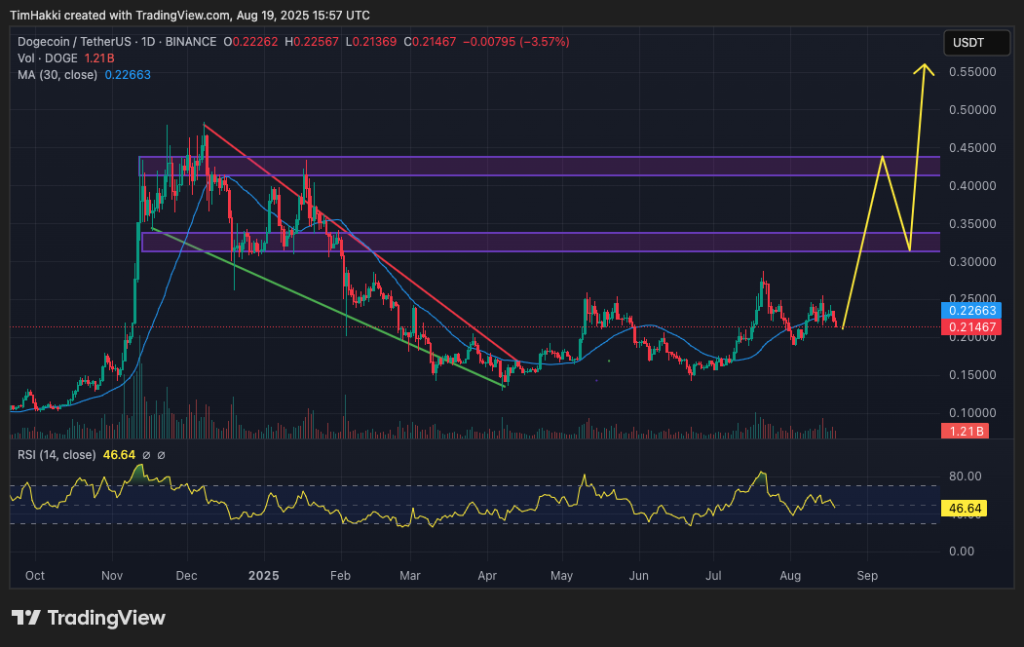
Task: Open the RSI (14, close) indicator legend
Action: 57,455
